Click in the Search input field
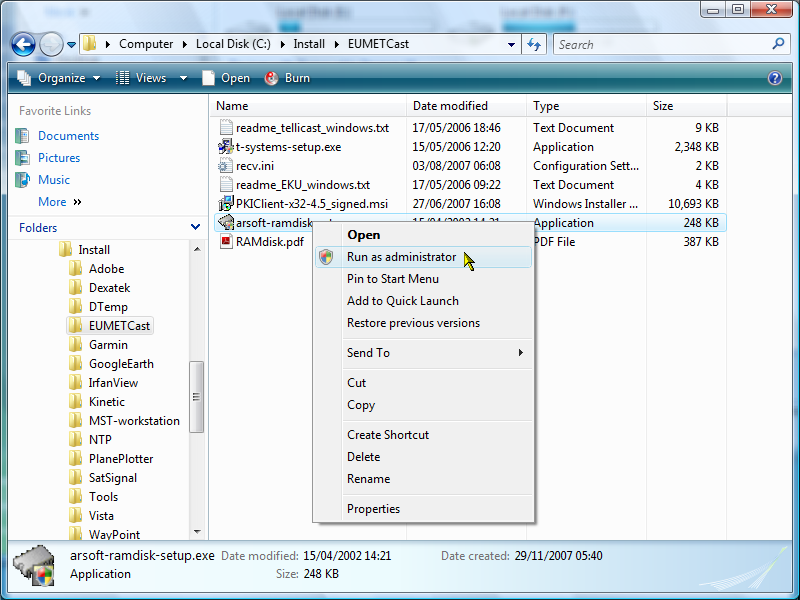The width and height of the screenshot is (800, 600). pyautogui.click(x=663, y=44)
